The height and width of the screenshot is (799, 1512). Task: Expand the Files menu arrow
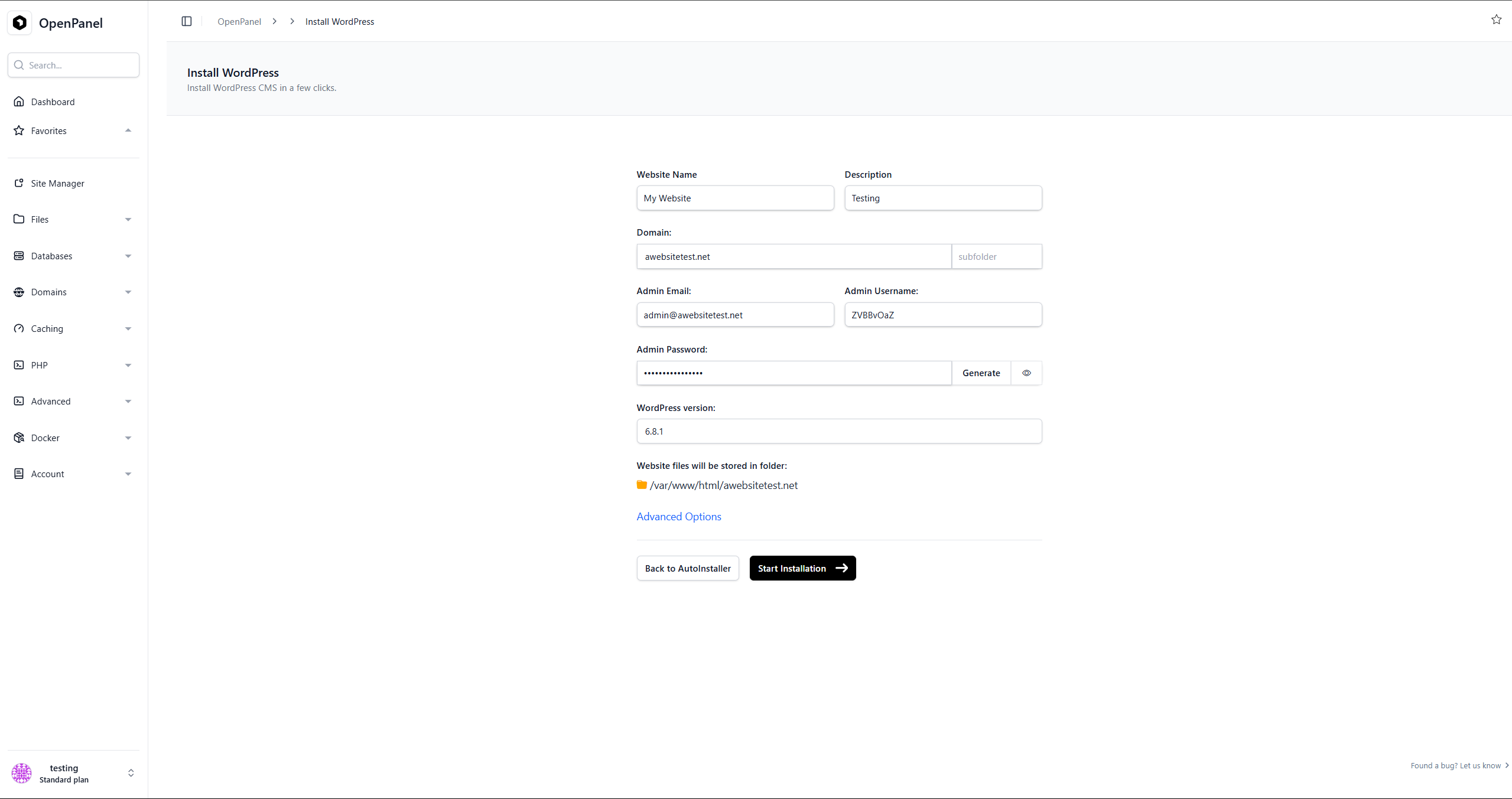[x=128, y=220]
